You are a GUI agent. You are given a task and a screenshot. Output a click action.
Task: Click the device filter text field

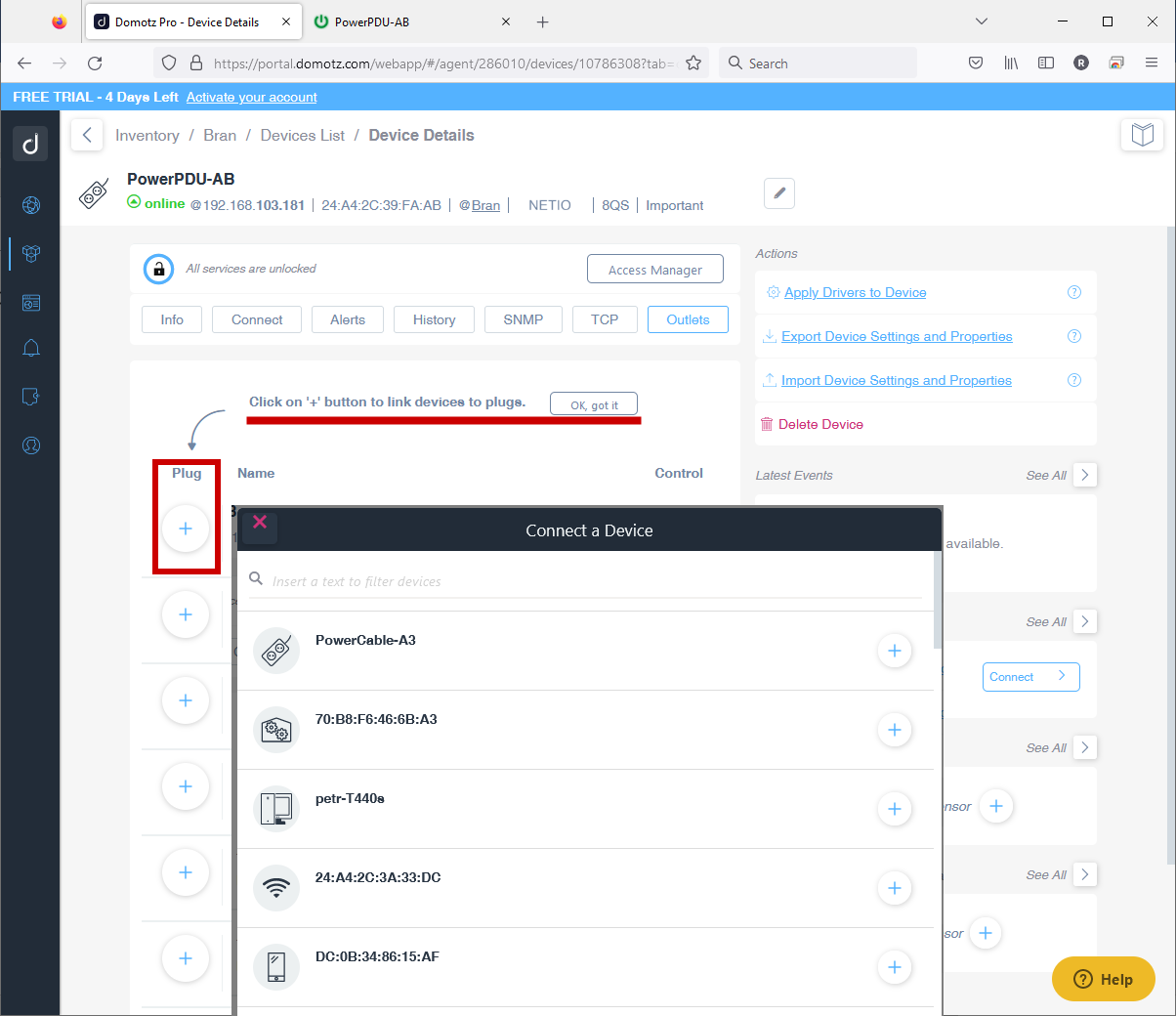585,581
